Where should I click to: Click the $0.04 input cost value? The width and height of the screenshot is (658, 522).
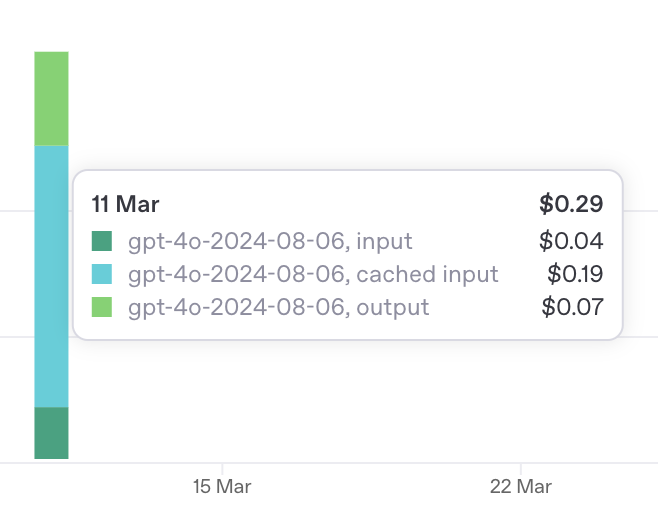click(571, 241)
